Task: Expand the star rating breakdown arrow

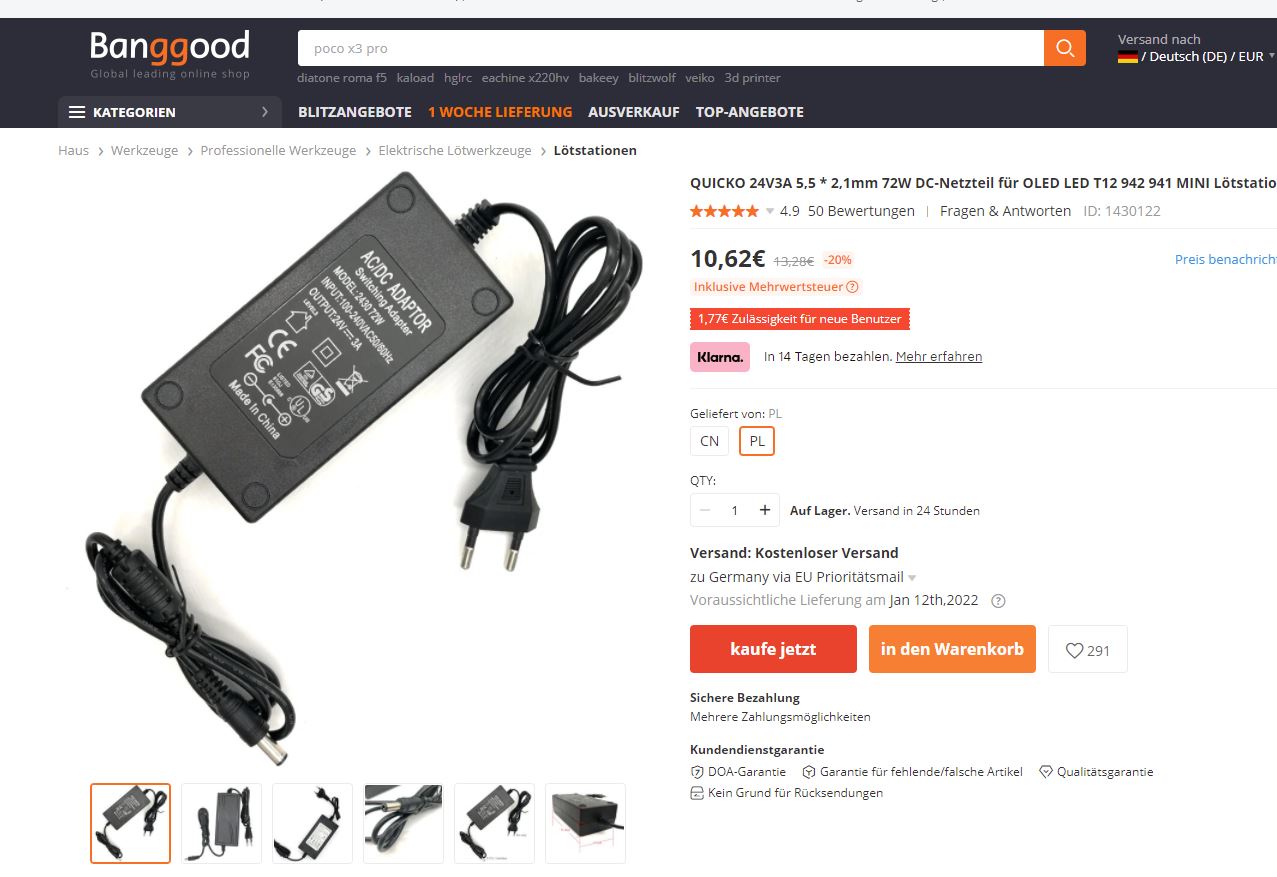Action: (x=770, y=211)
